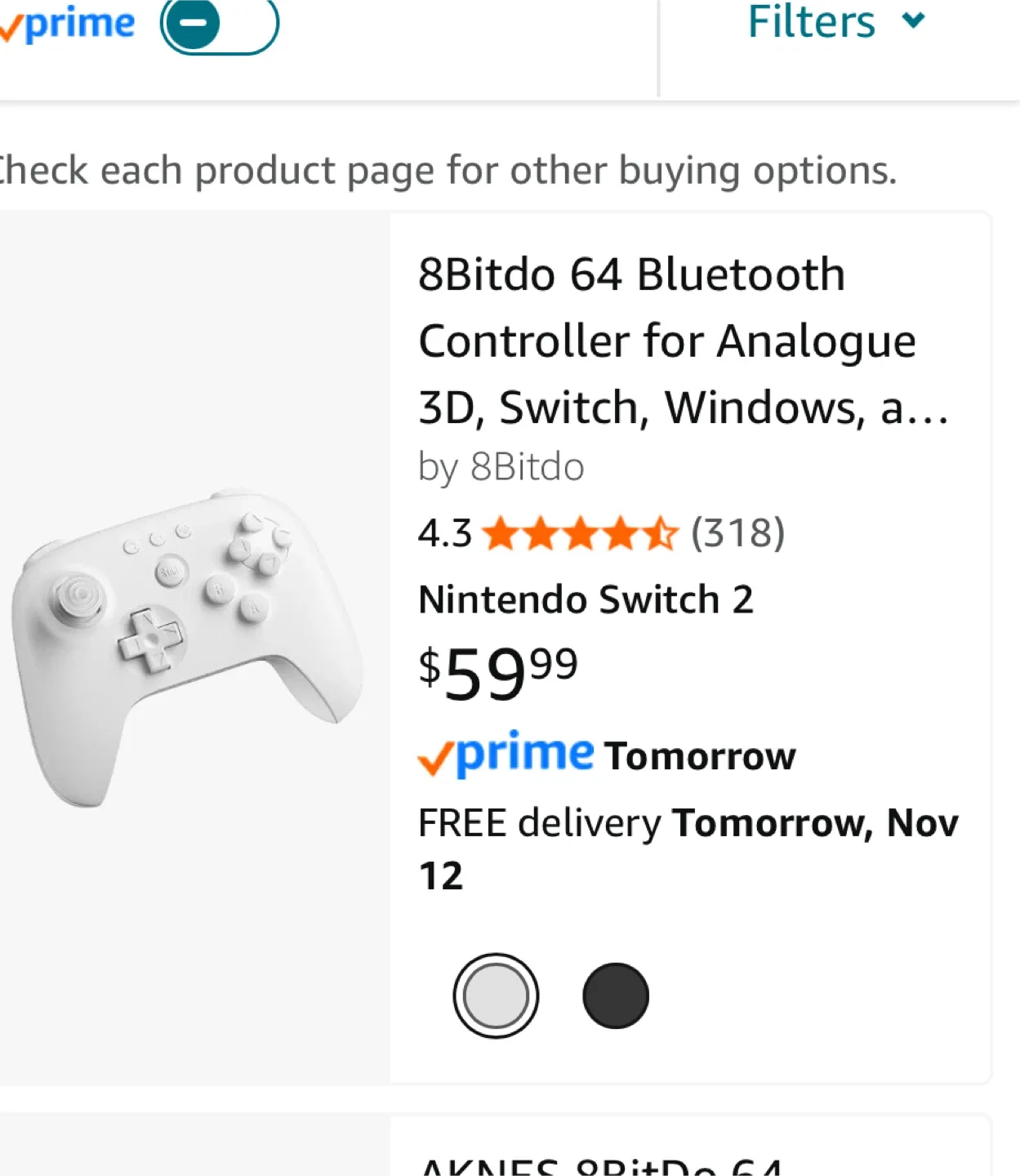1020x1176 pixels.
Task: Click the chevron arrow beside Filters
Action: pyautogui.click(x=914, y=20)
